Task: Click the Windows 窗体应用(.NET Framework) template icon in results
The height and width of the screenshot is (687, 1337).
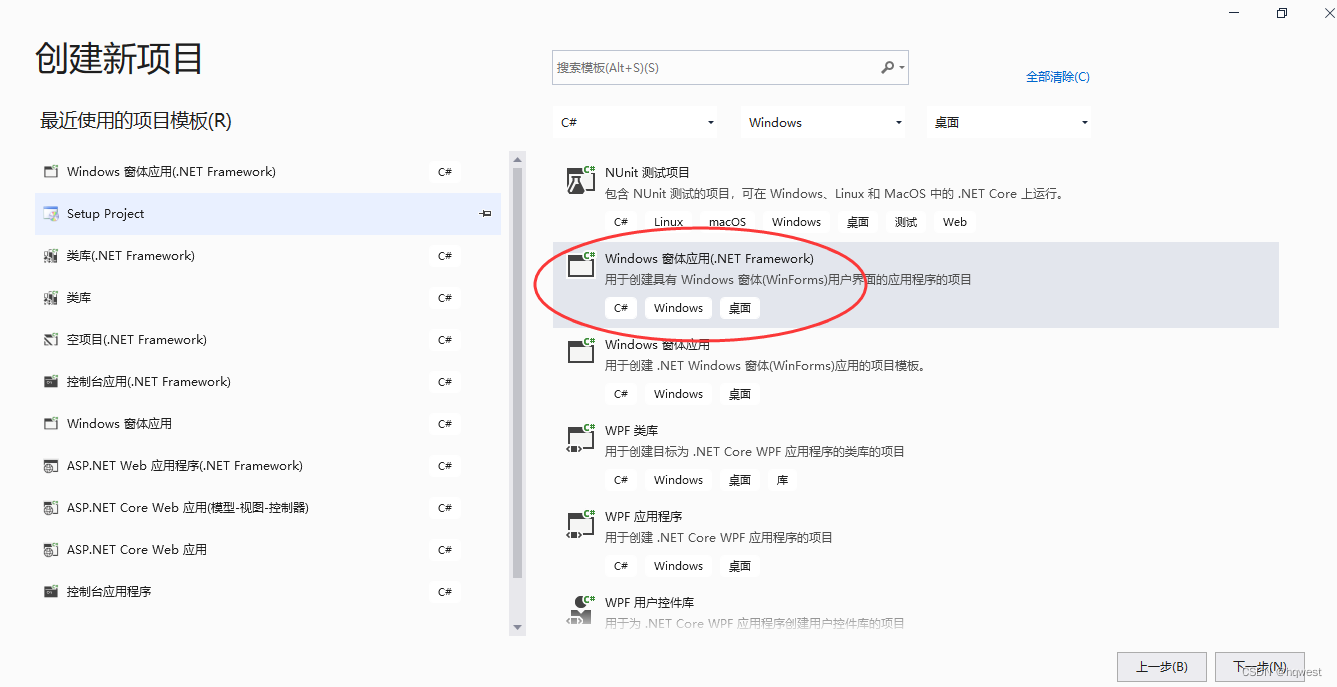Action: (x=580, y=266)
